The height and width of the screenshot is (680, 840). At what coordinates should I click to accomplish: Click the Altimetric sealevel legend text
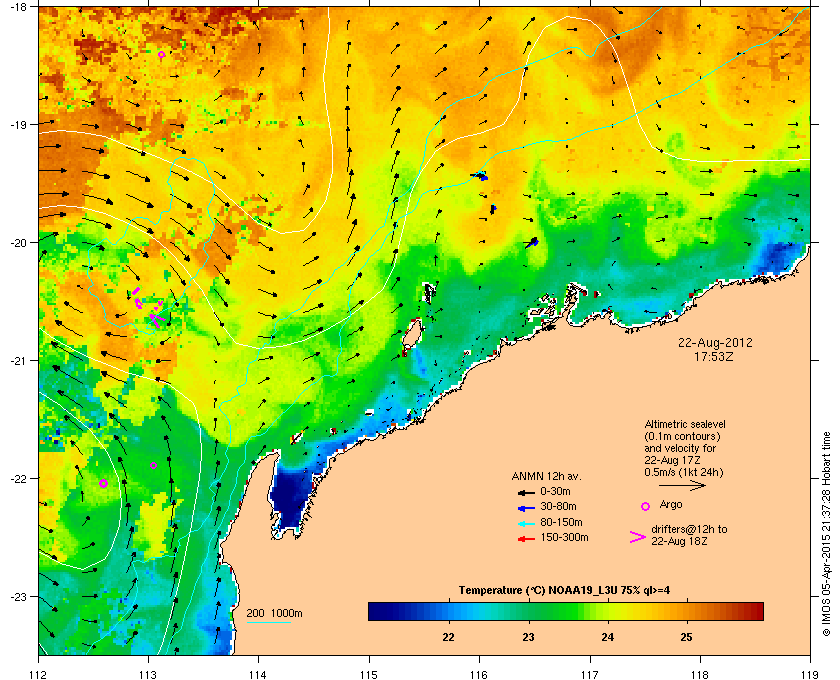point(685,449)
